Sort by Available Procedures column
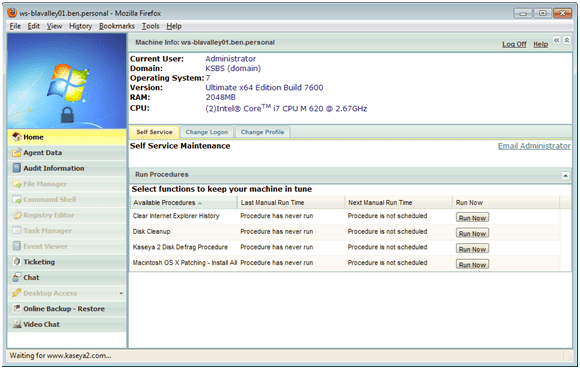Viewport: 580px width, 369px height. [183, 203]
